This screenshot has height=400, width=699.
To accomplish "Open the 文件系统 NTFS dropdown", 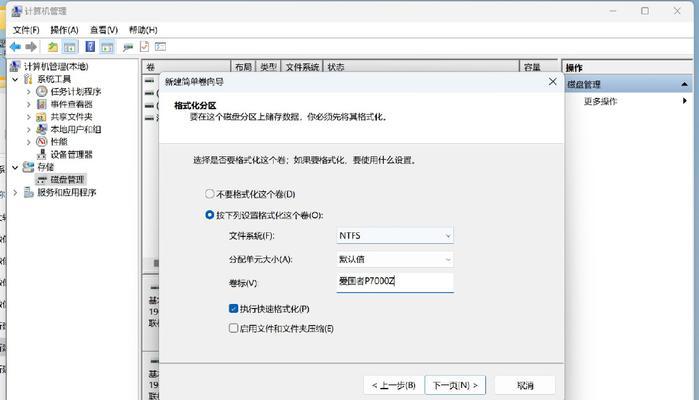I will tap(395, 235).
